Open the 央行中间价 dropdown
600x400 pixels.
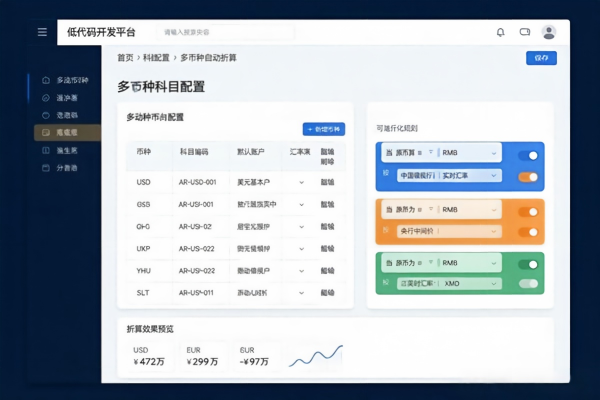[449, 231]
